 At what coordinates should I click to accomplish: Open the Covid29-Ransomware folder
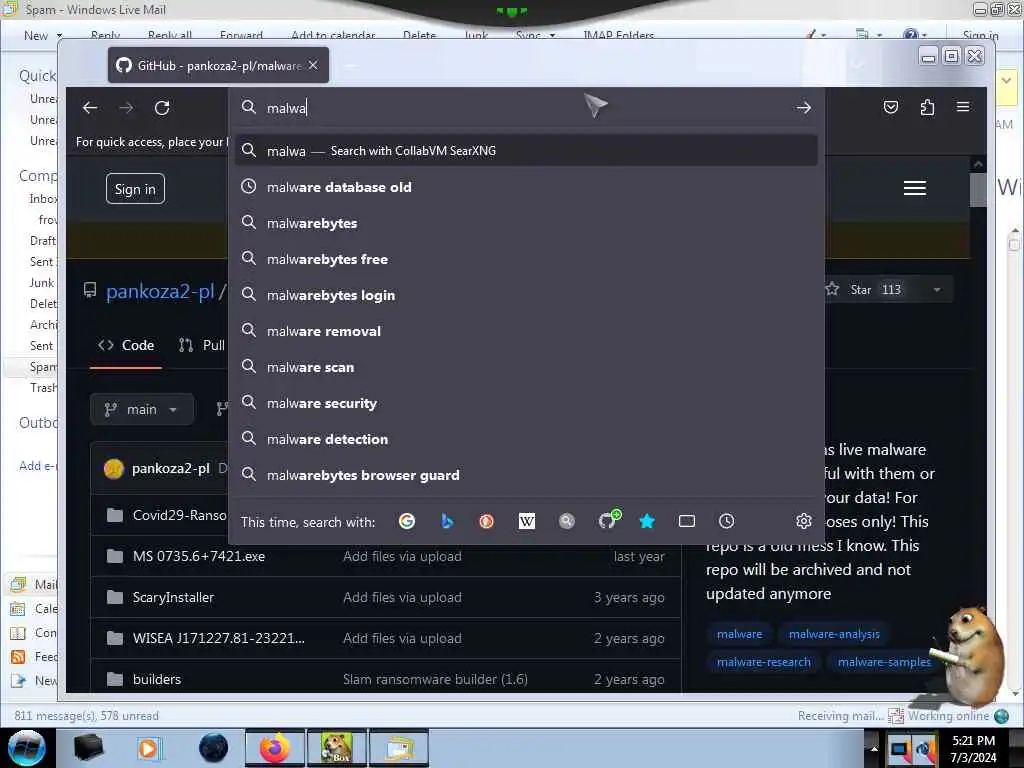click(180, 515)
